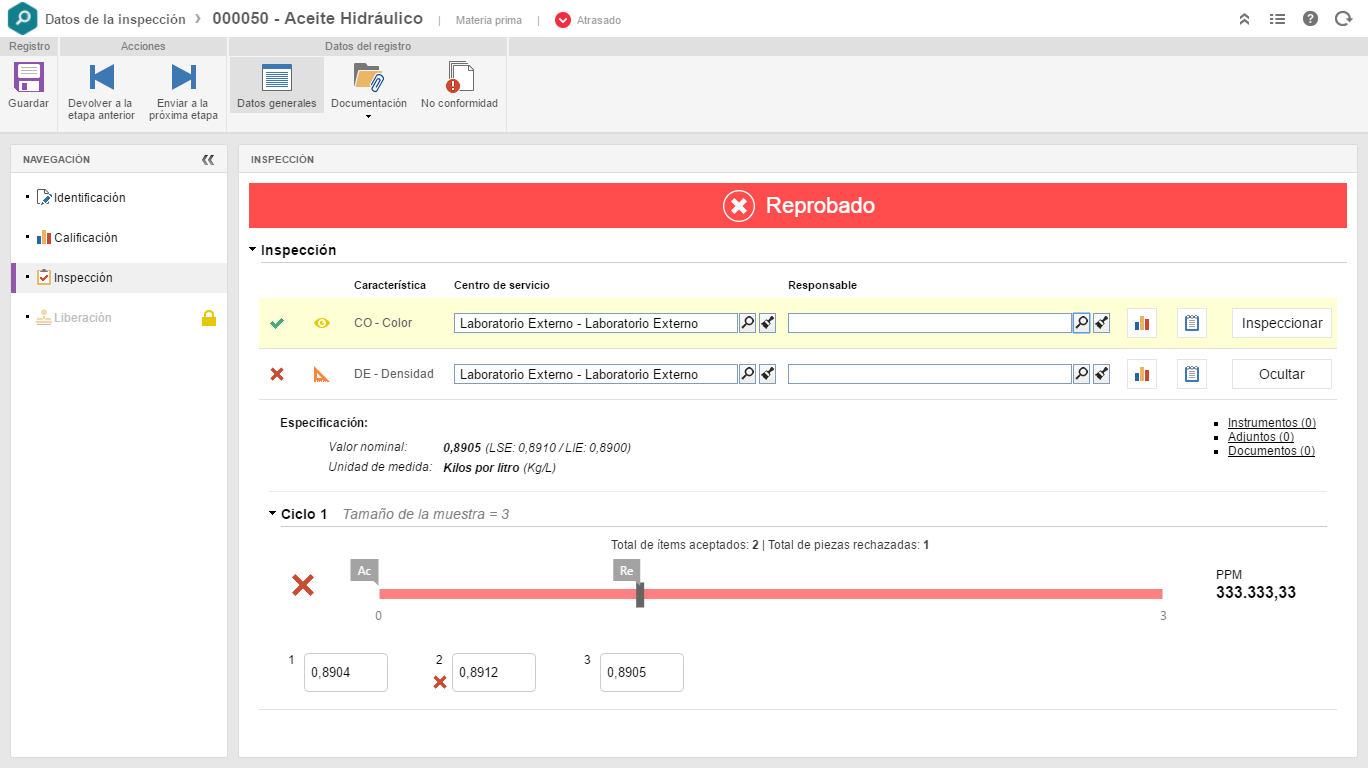Select Identificación in navigation panel
1368x768 pixels.
(89, 198)
